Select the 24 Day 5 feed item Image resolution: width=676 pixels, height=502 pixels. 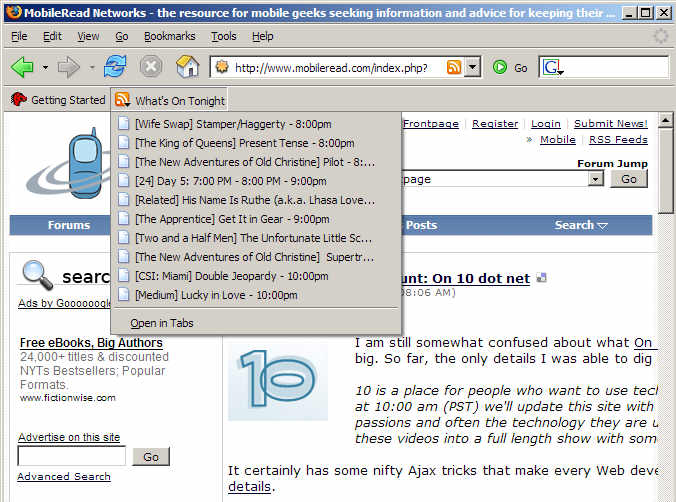click(256, 181)
